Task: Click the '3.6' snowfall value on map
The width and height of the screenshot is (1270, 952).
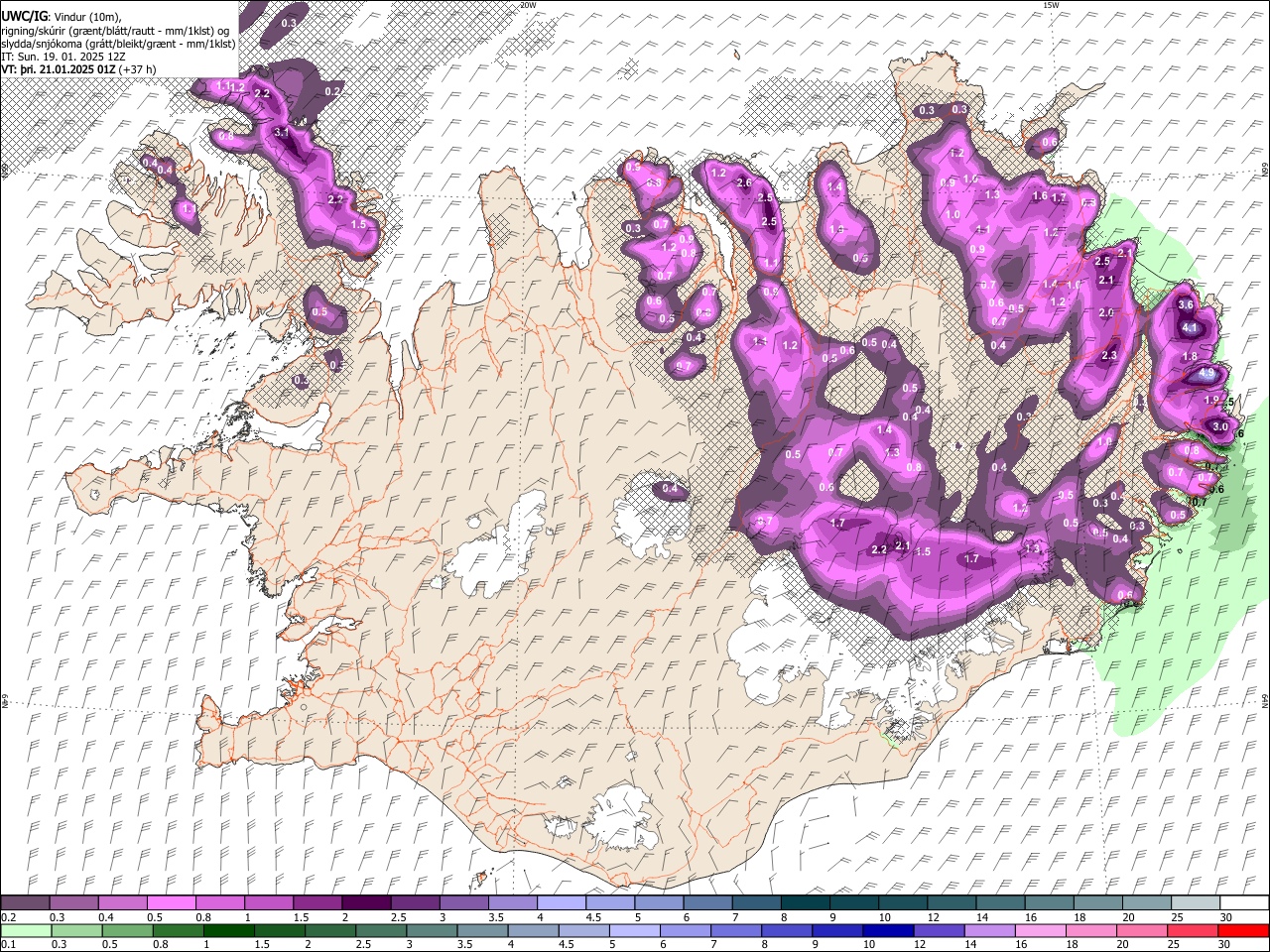Action: click(1185, 305)
